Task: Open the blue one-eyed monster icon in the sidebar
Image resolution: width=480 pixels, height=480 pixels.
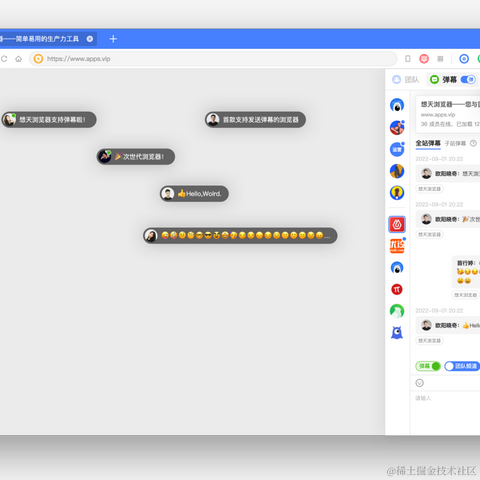Action: point(397,333)
